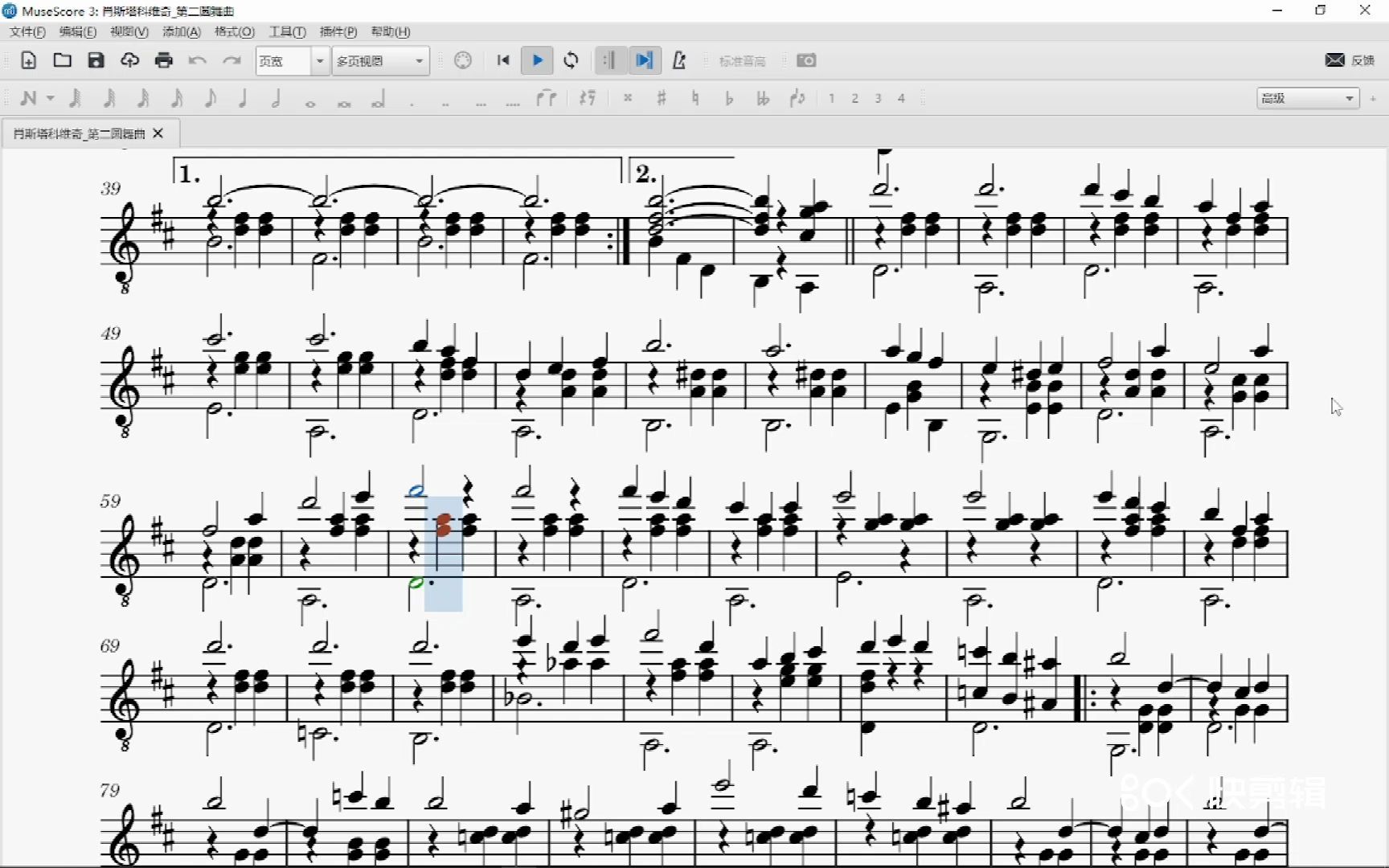Flip stem direction of selected note
1389x868 pixels.
coord(797,98)
